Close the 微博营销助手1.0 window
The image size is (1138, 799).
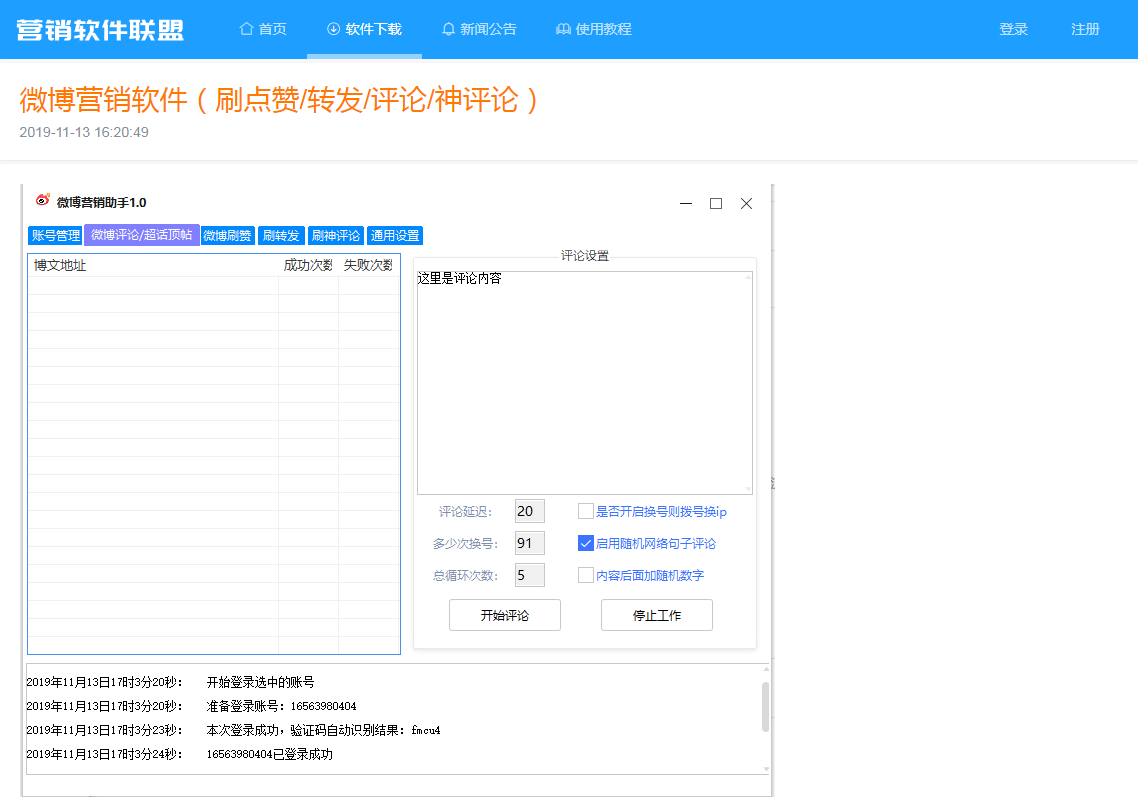point(746,203)
